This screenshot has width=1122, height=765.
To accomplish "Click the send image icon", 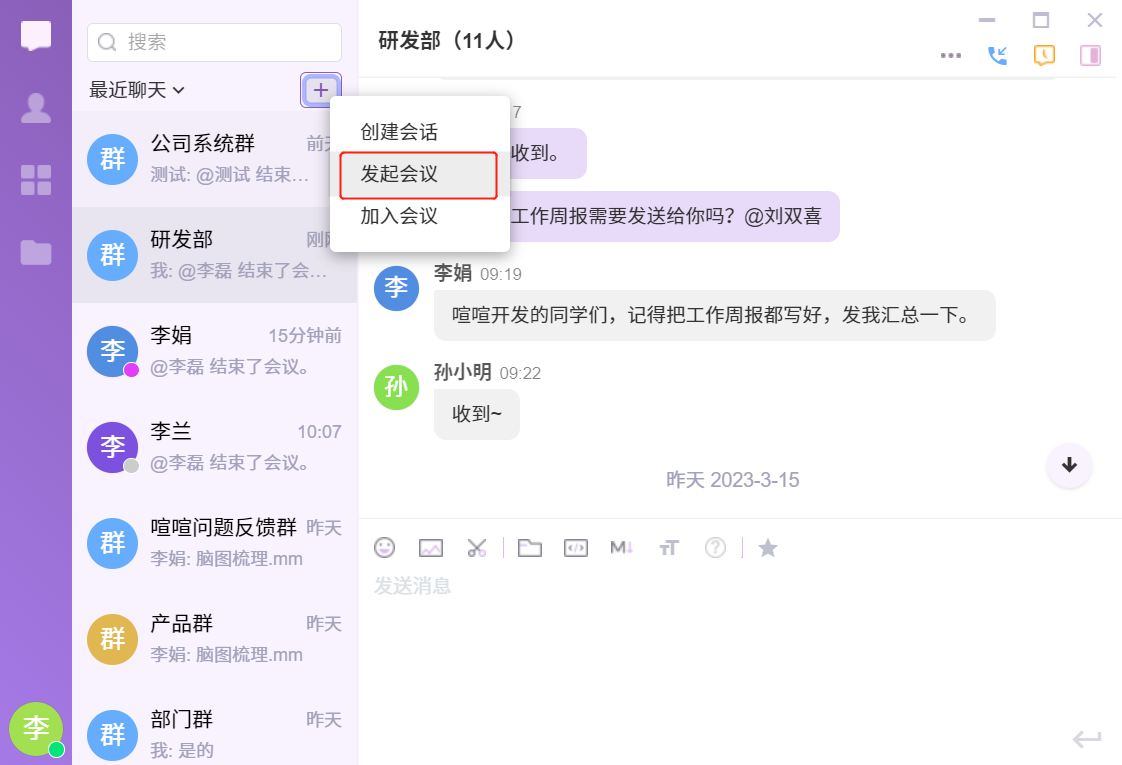I will tap(431, 547).
